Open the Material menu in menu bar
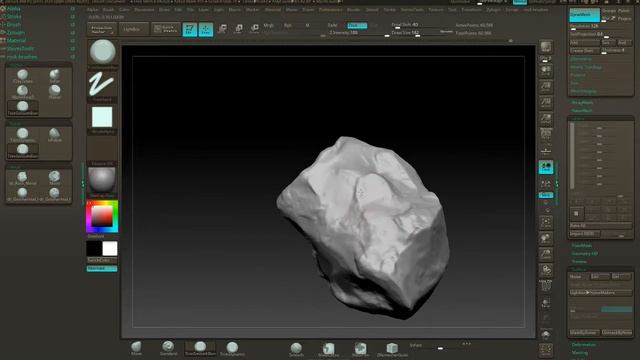 click(x=273, y=9)
